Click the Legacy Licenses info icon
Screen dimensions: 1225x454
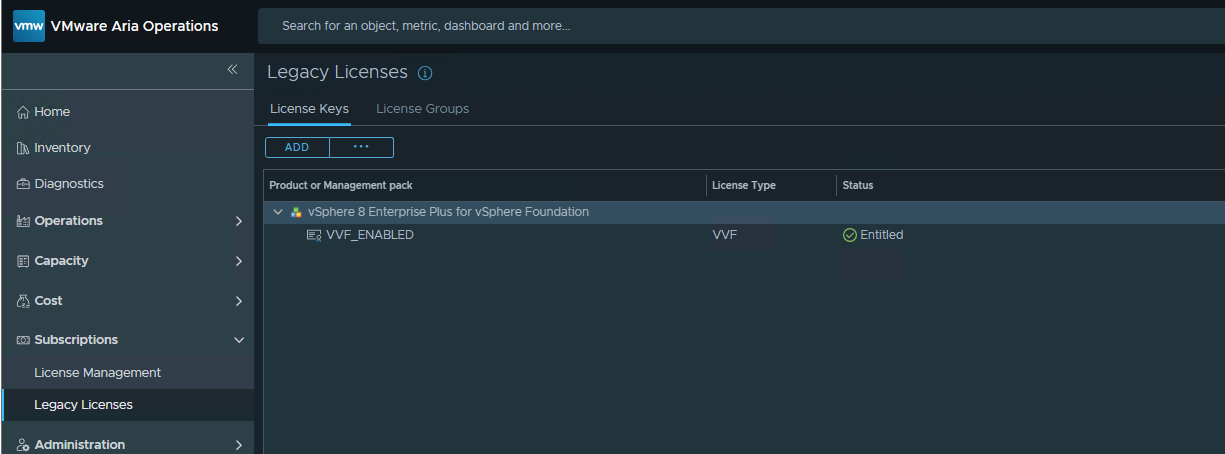[x=425, y=73]
